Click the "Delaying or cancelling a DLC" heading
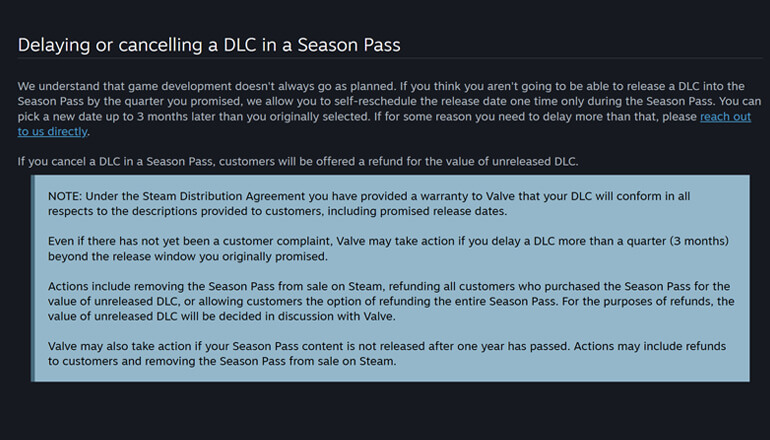Viewport: 770px width, 440px height. (x=209, y=45)
